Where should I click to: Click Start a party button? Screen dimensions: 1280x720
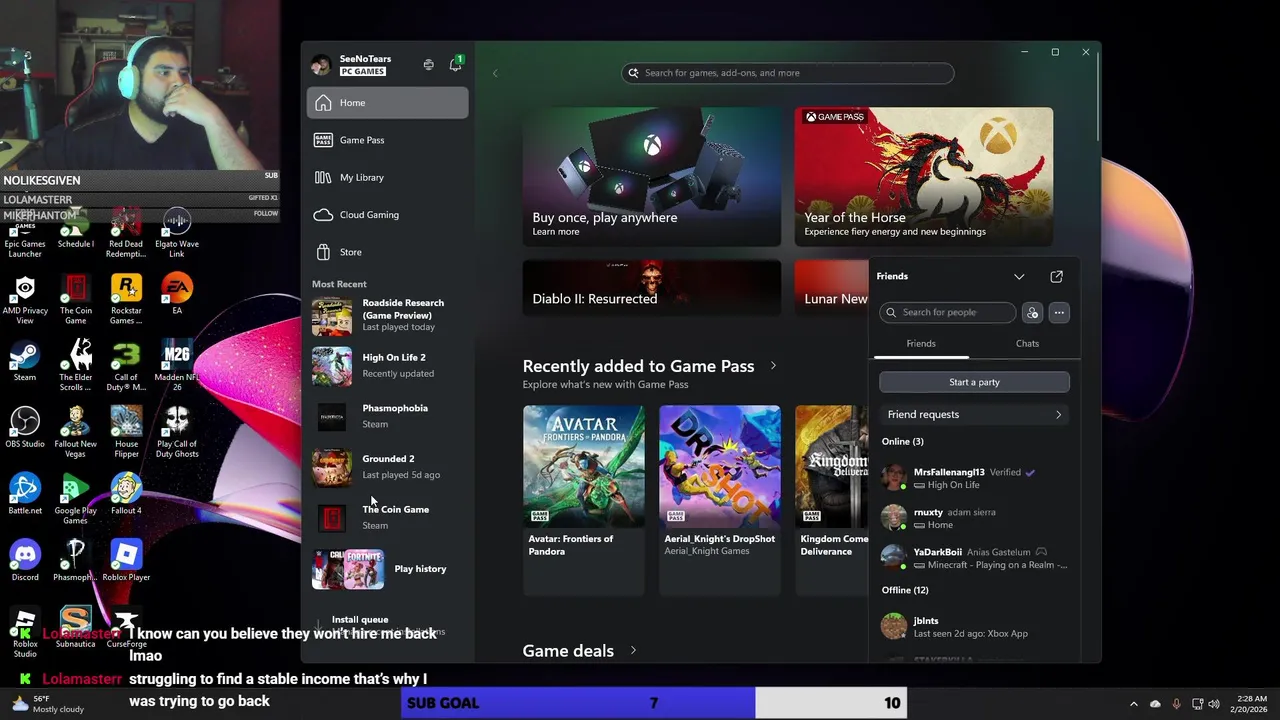point(974,382)
